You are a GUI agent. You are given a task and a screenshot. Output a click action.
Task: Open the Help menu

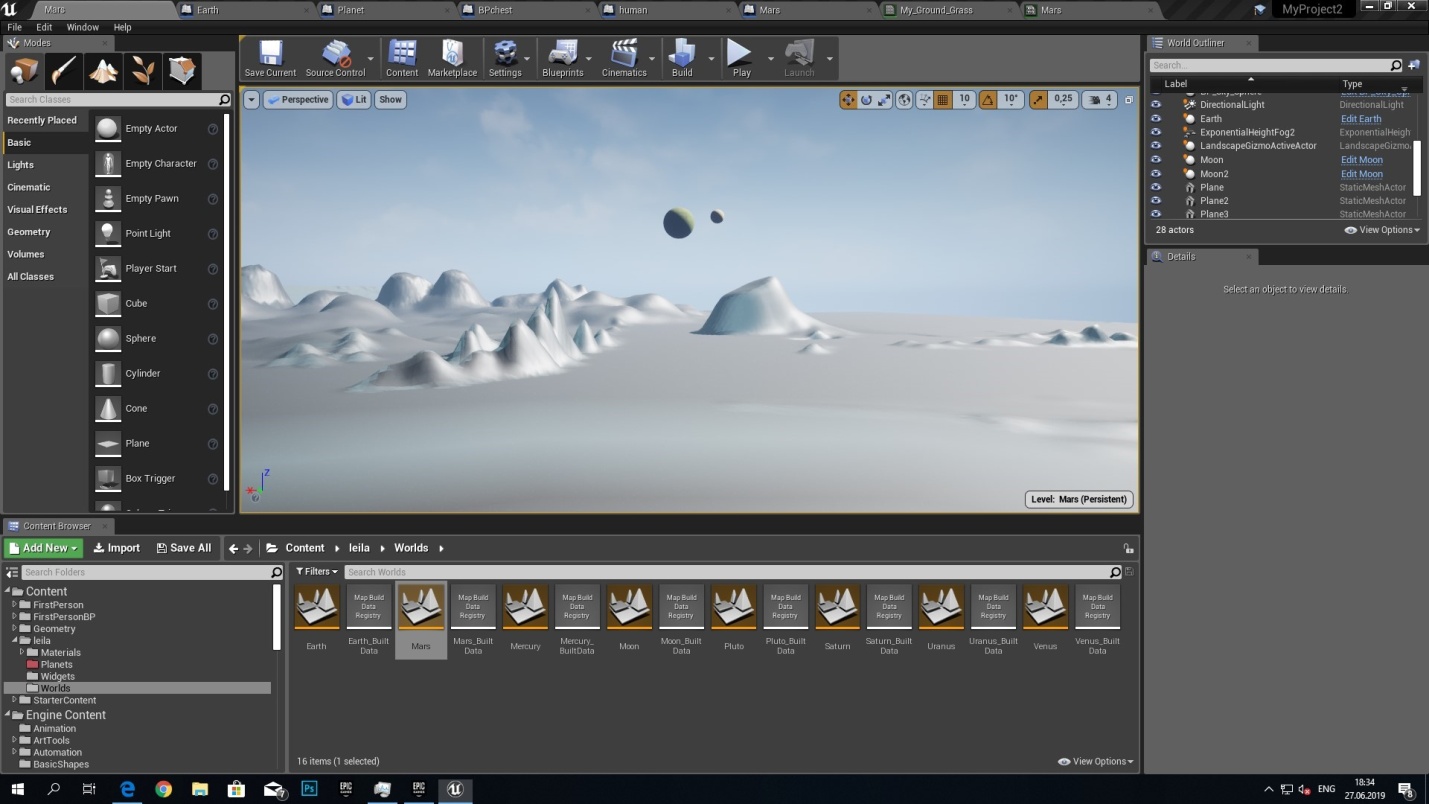[122, 27]
